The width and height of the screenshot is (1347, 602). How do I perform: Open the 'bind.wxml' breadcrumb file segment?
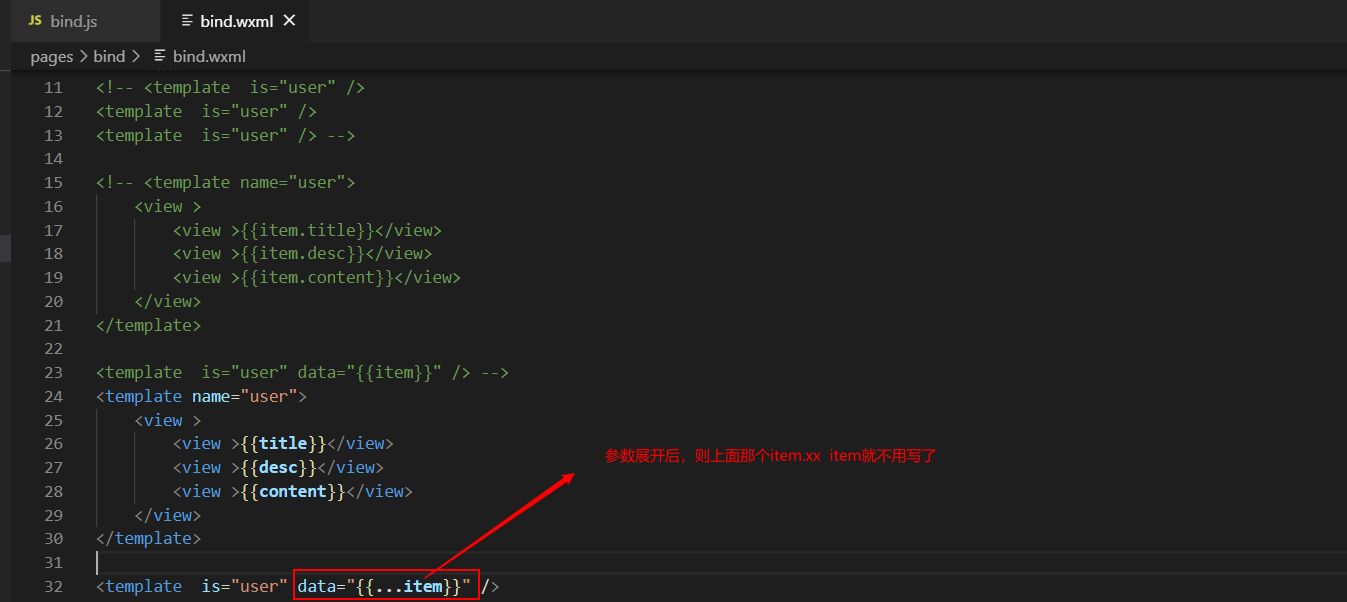209,57
